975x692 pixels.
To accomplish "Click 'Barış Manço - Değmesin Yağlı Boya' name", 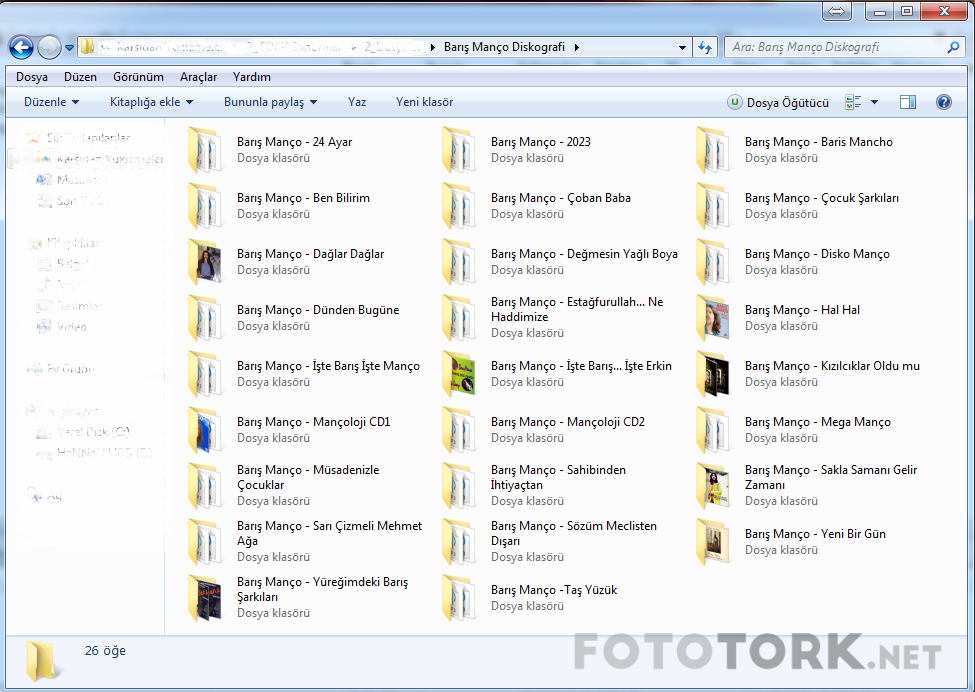I will coord(585,254).
